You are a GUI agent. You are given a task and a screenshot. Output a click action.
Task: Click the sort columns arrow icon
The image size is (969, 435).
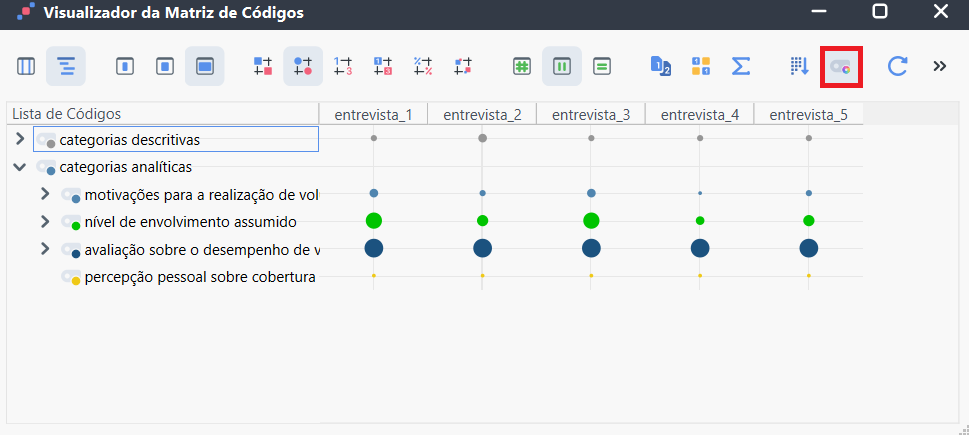(800, 66)
